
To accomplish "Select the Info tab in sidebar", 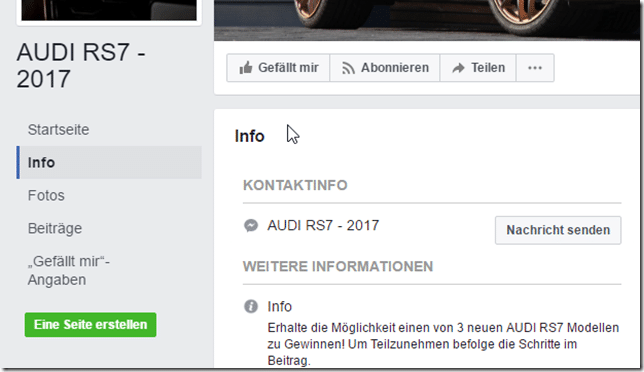I will [x=109, y=163].
